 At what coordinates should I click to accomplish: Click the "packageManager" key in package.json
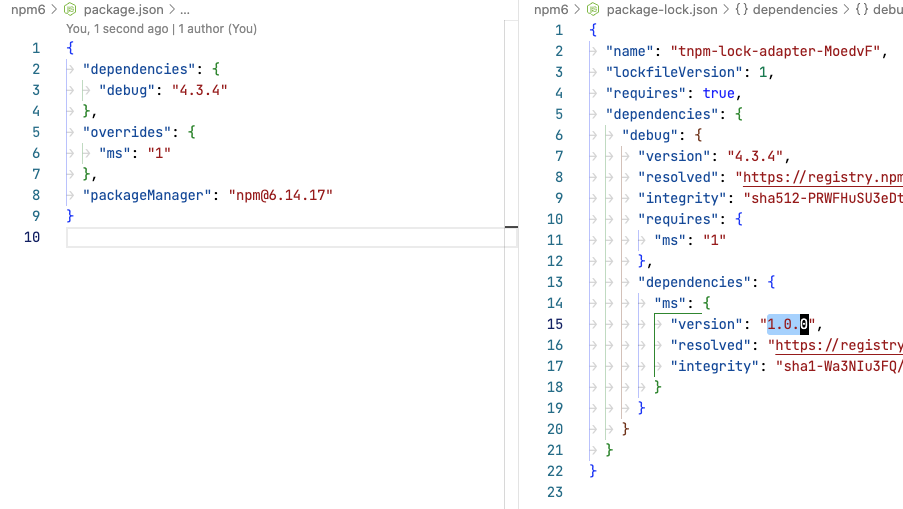pos(148,195)
